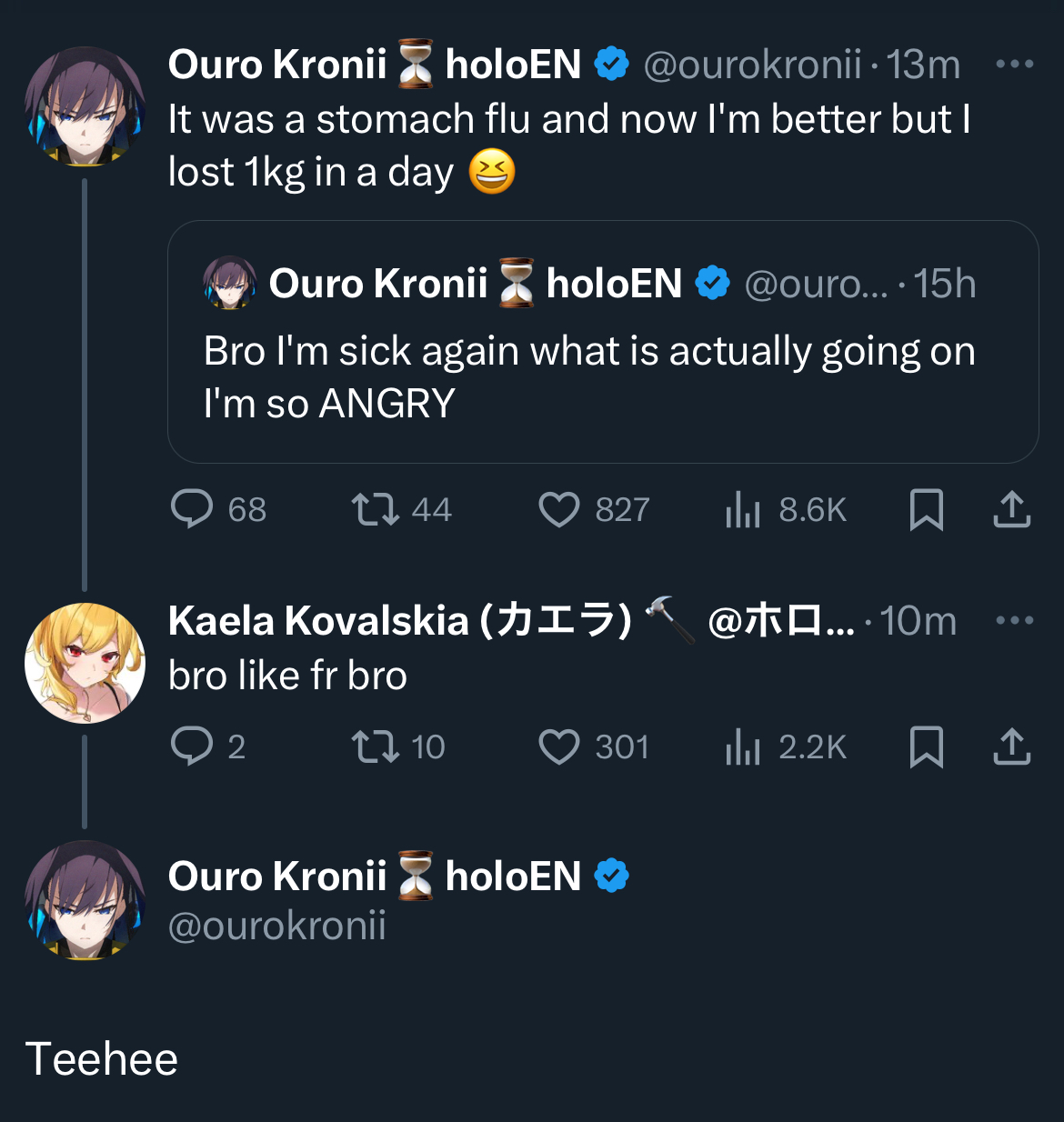The height and width of the screenshot is (1122, 1064).
Task: Bookmark Kaela Kovalskia's reply
Action: click(x=926, y=746)
